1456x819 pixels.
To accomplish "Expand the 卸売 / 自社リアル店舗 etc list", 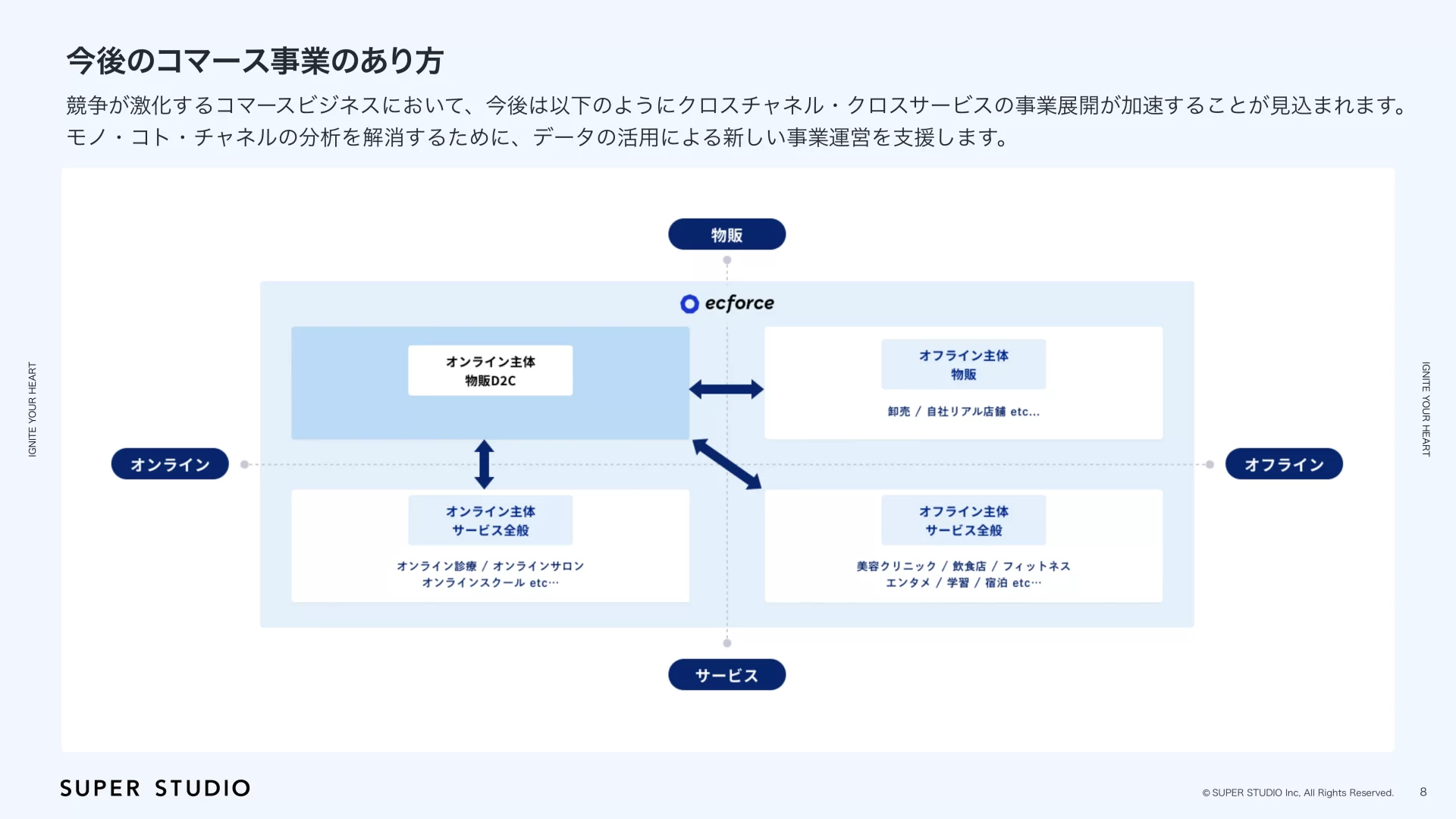I will (963, 412).
